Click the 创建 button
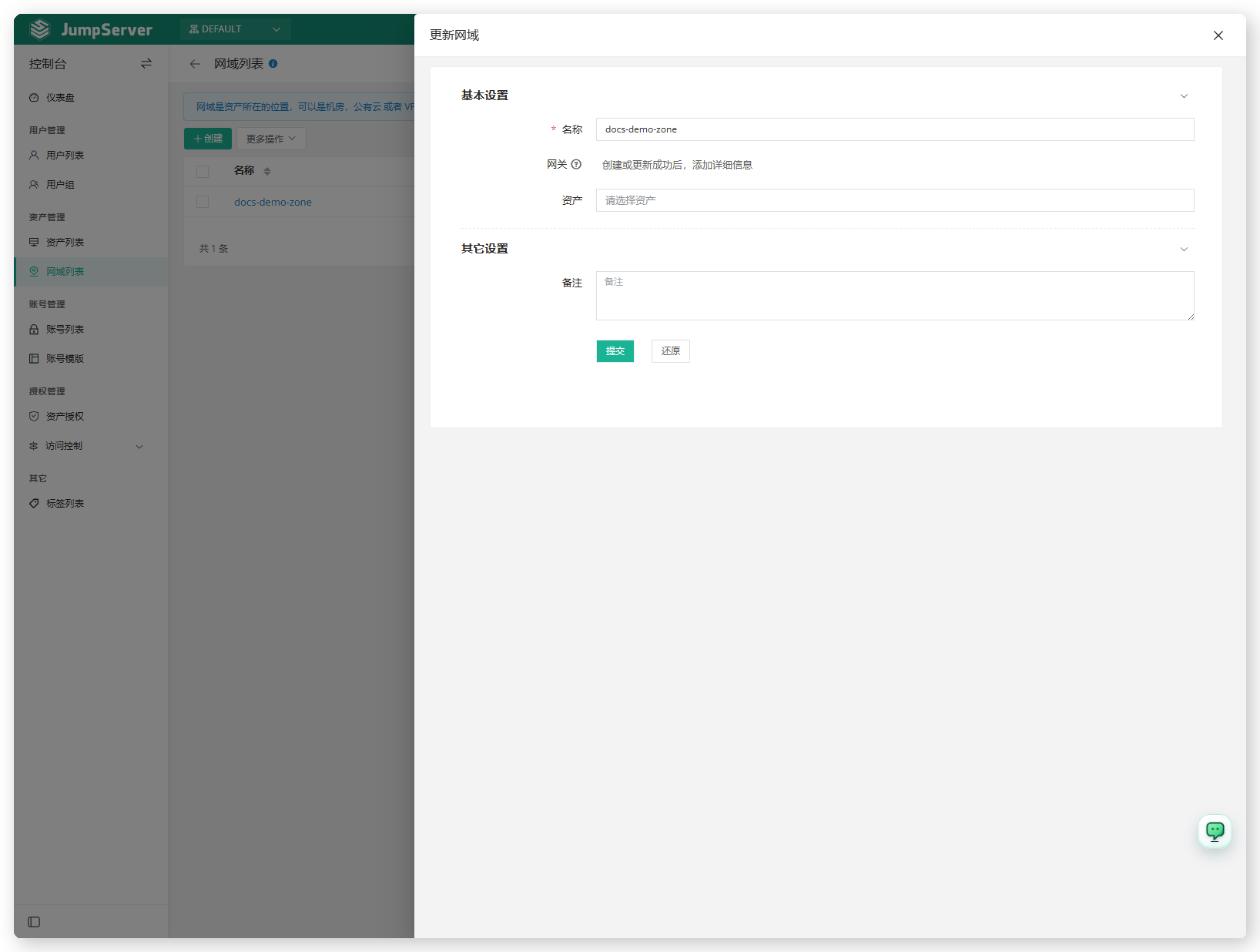Viewport: 1260px width, 952px height. (208, 139)
